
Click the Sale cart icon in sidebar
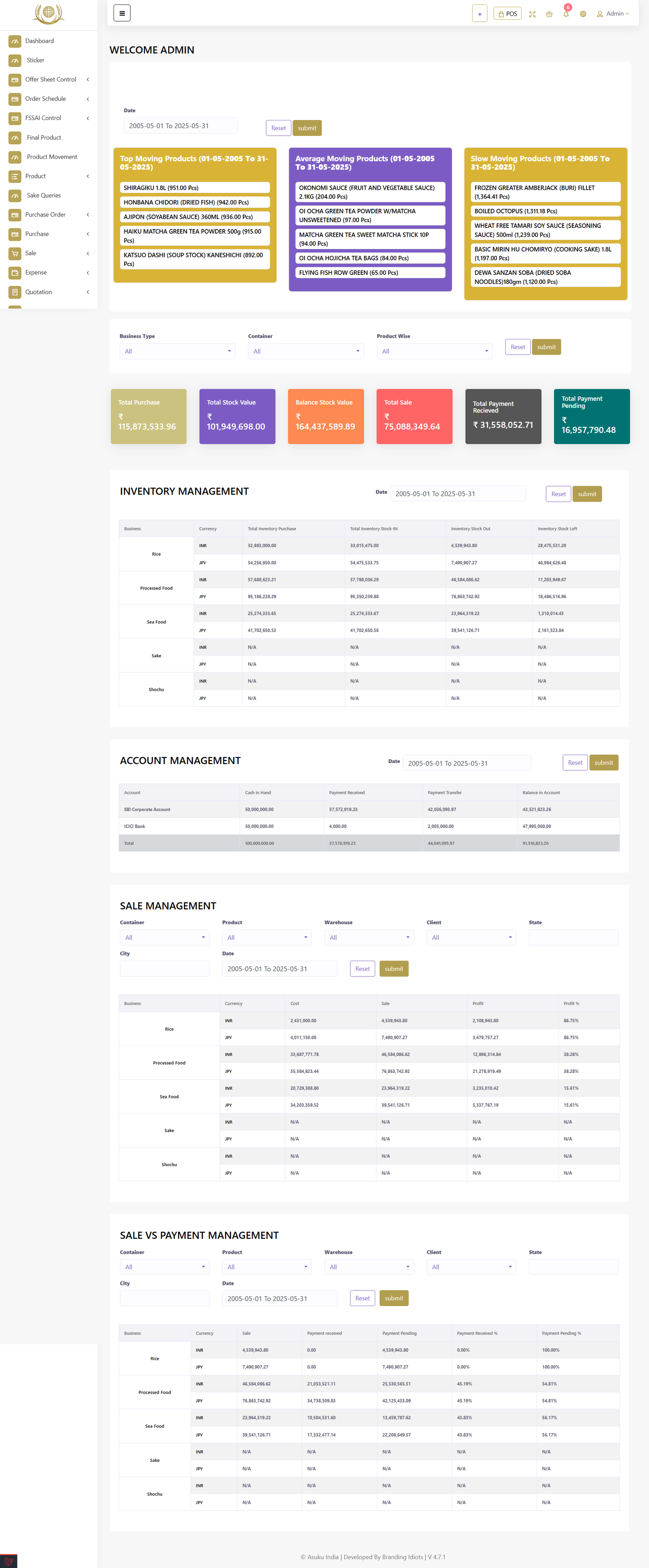15,253
